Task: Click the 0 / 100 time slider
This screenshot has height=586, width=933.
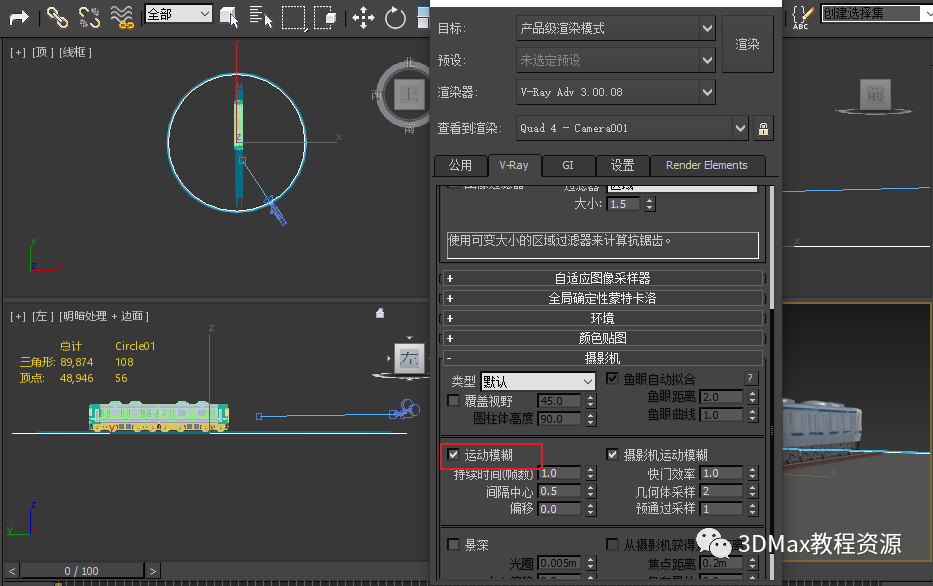Action: pos(82,571)
